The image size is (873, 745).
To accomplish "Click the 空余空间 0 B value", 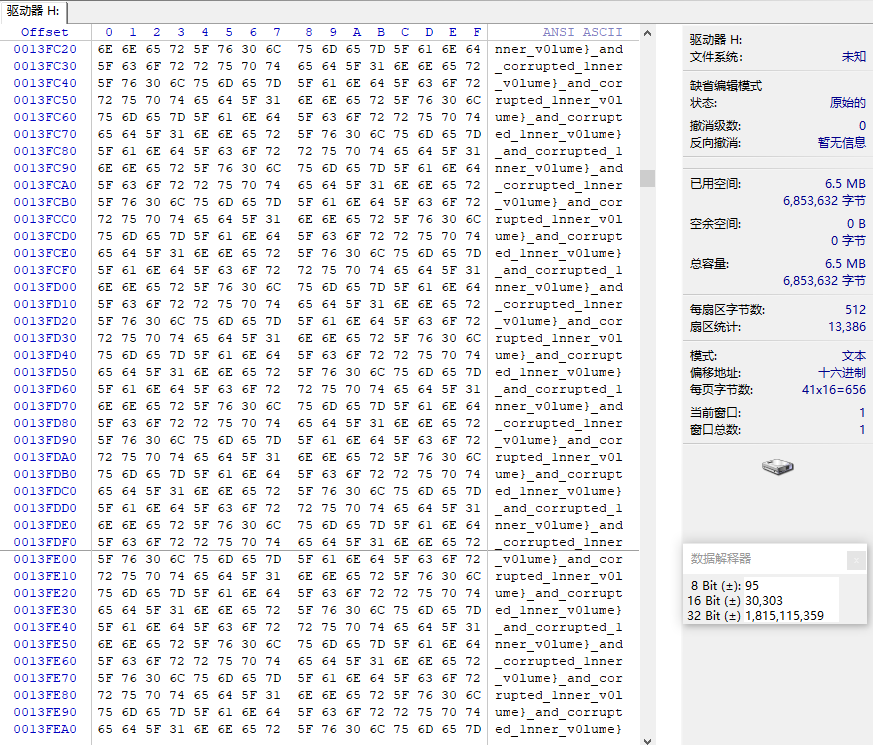I will click(x=856, y=224).
